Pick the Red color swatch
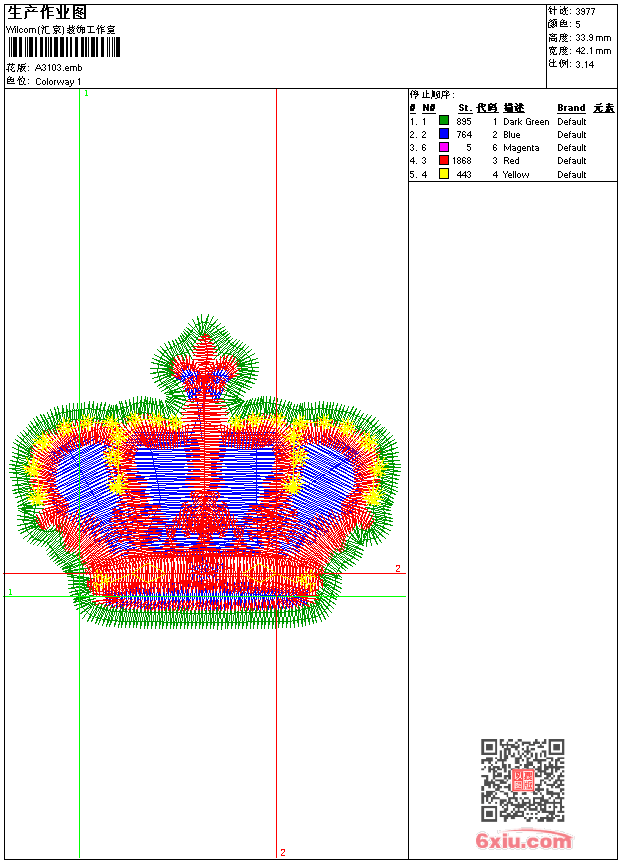 coord(444,160)
